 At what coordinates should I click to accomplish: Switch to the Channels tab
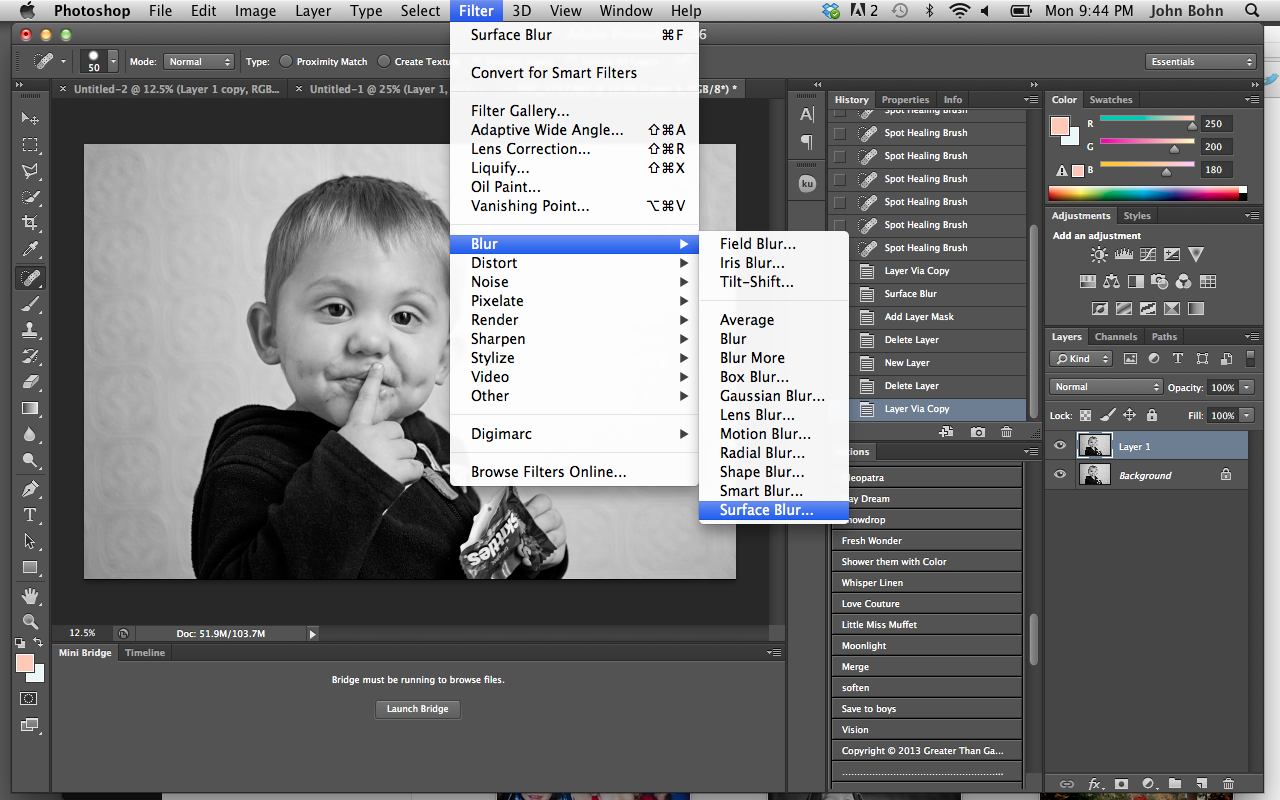1115,336
